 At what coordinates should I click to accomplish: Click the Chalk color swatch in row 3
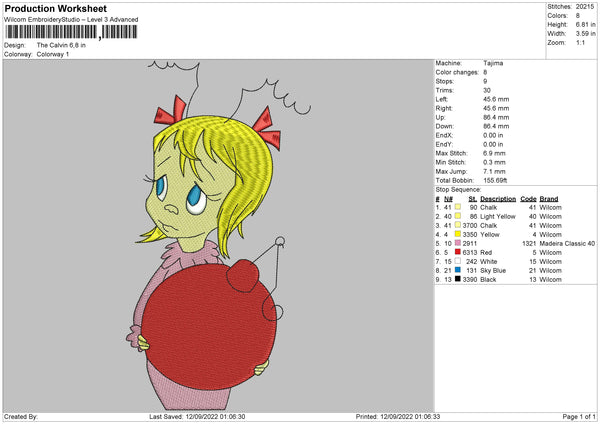click(x=458, y=225)
